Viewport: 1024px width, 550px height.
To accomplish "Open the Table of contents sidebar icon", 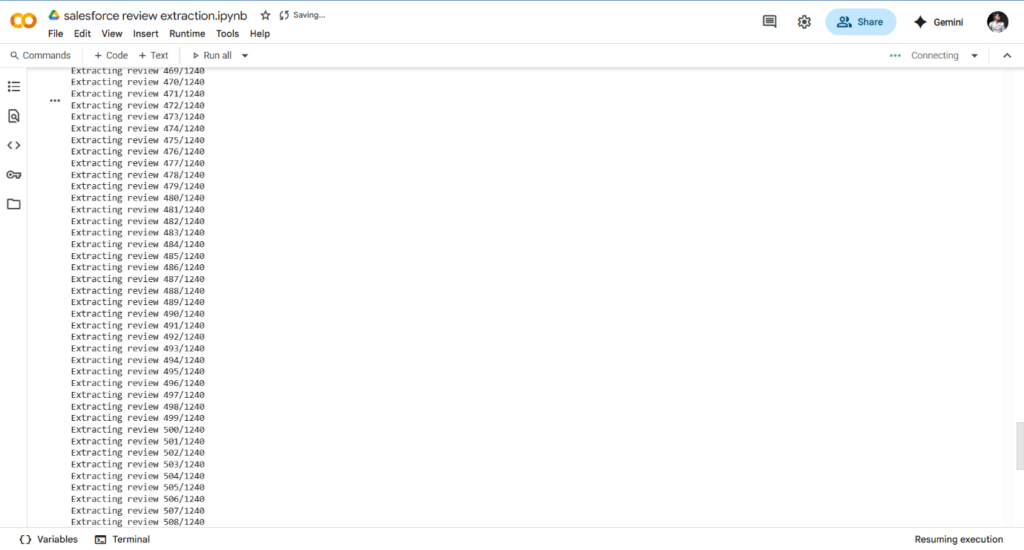I will point(14,87).
